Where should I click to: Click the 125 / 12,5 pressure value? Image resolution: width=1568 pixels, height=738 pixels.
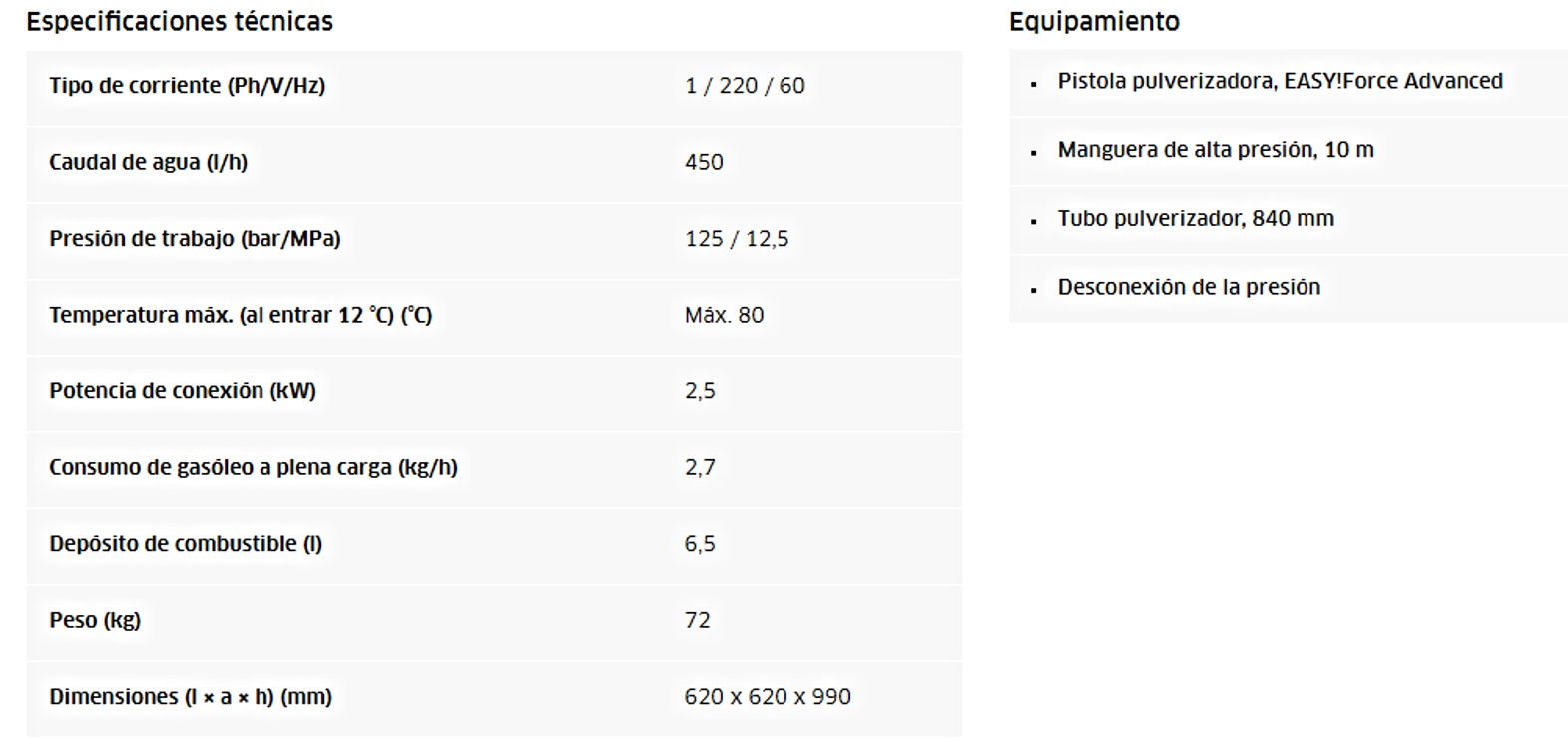coord(737,239)
